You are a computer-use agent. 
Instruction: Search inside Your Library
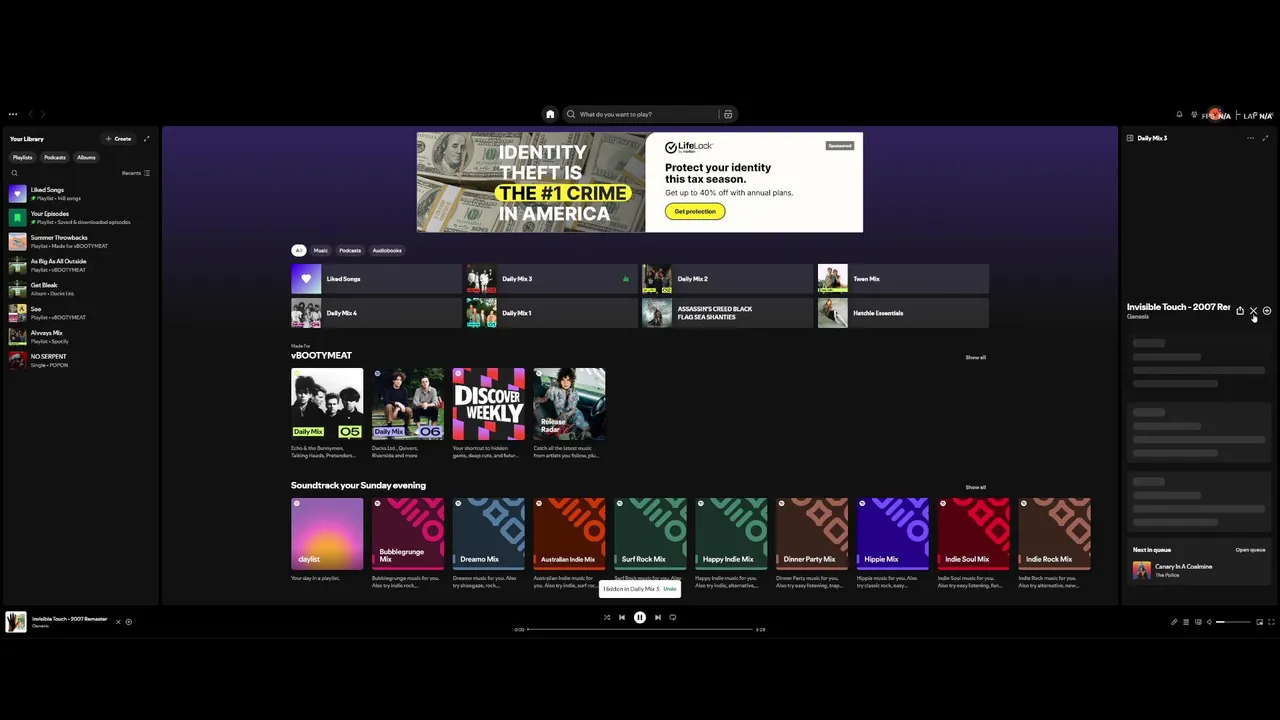point(14,173)
